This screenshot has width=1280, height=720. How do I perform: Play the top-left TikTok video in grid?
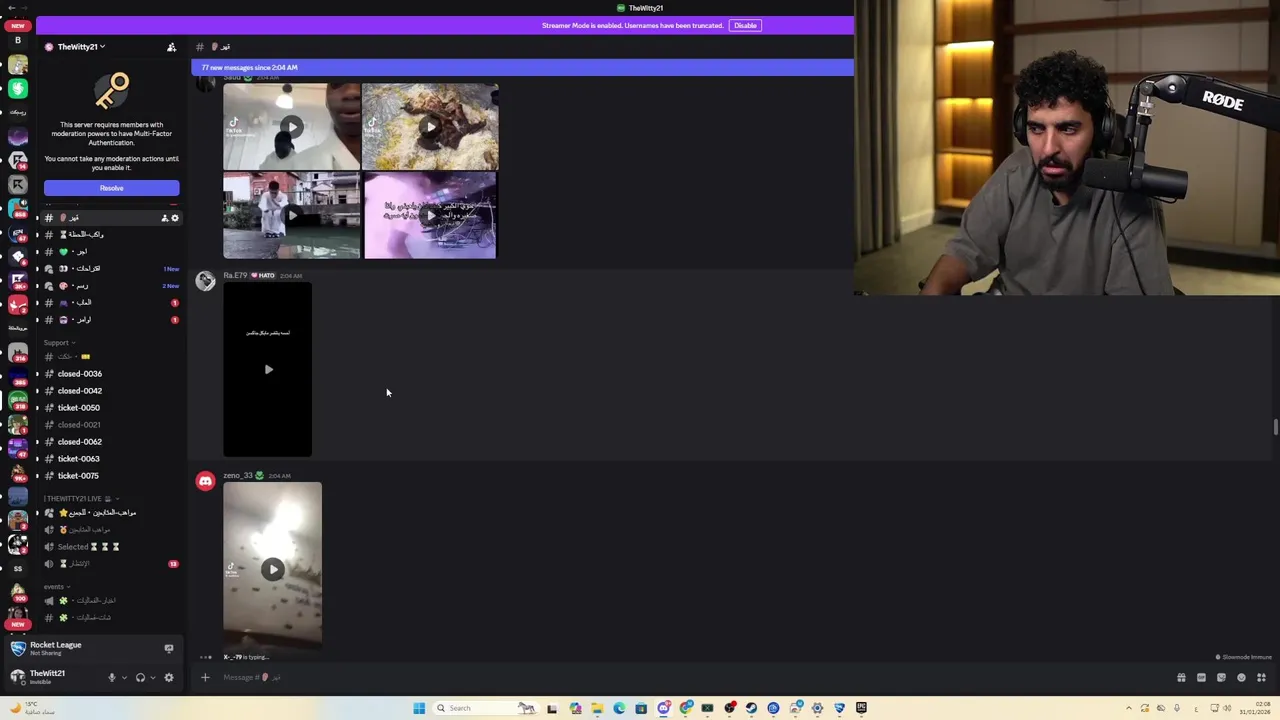[x=291, y=127]
